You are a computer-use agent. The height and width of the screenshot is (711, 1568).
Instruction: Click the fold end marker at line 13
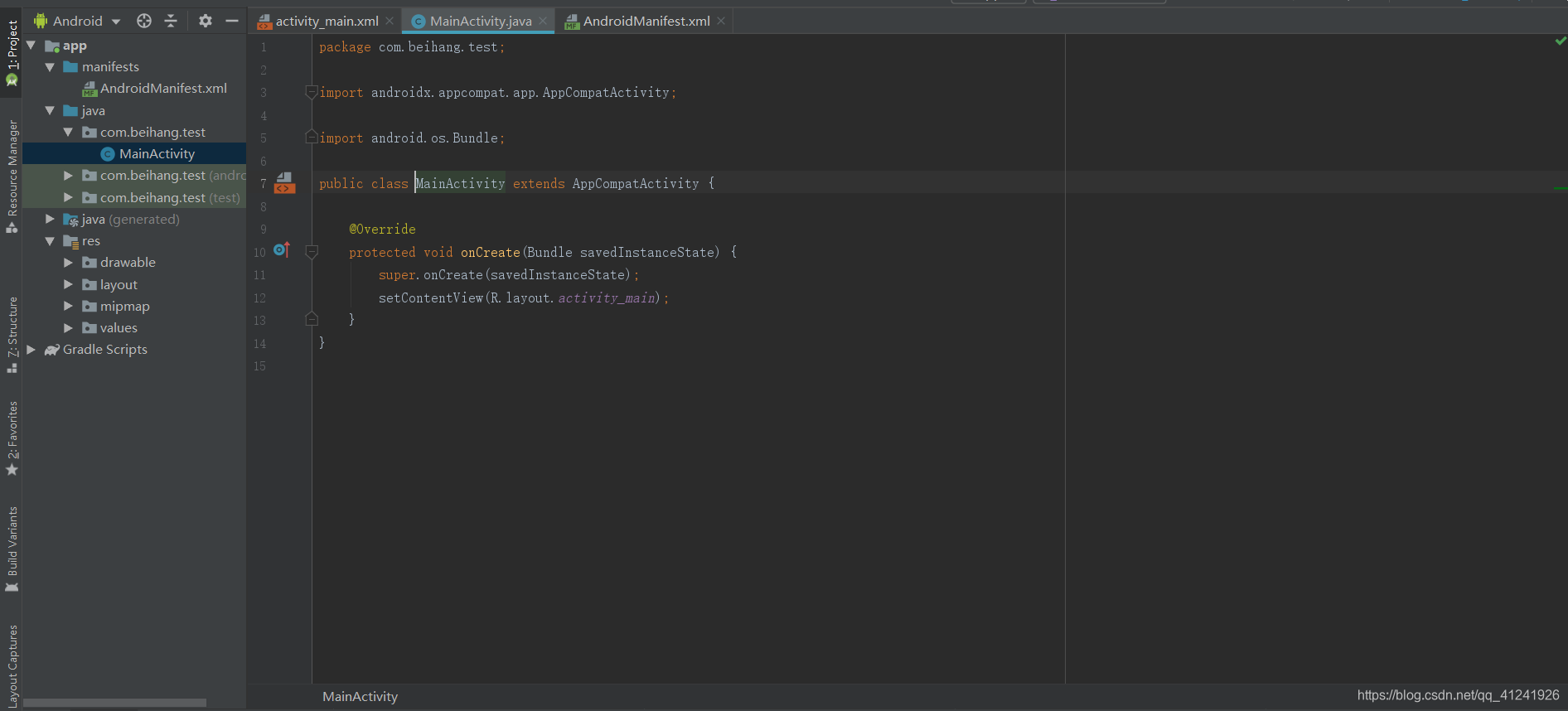coord(312,318)
